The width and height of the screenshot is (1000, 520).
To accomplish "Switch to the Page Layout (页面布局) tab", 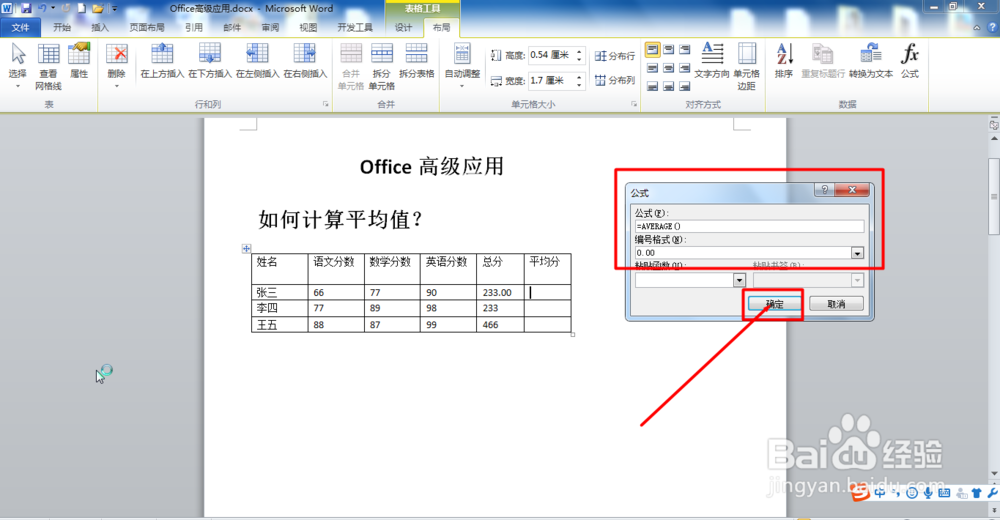I will [147, 27].
